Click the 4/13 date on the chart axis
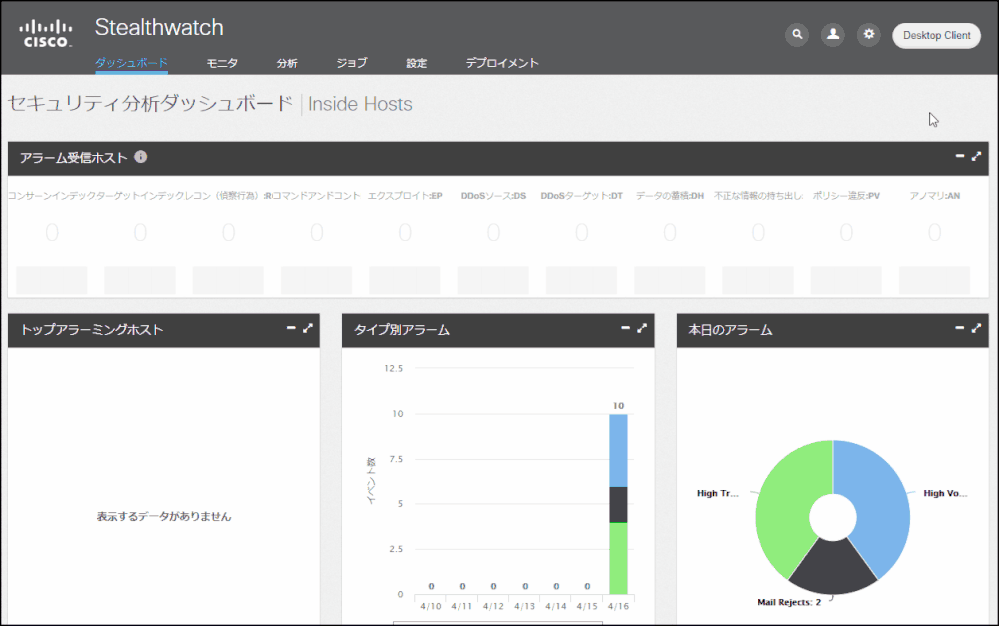 click(x=524, y=606)
